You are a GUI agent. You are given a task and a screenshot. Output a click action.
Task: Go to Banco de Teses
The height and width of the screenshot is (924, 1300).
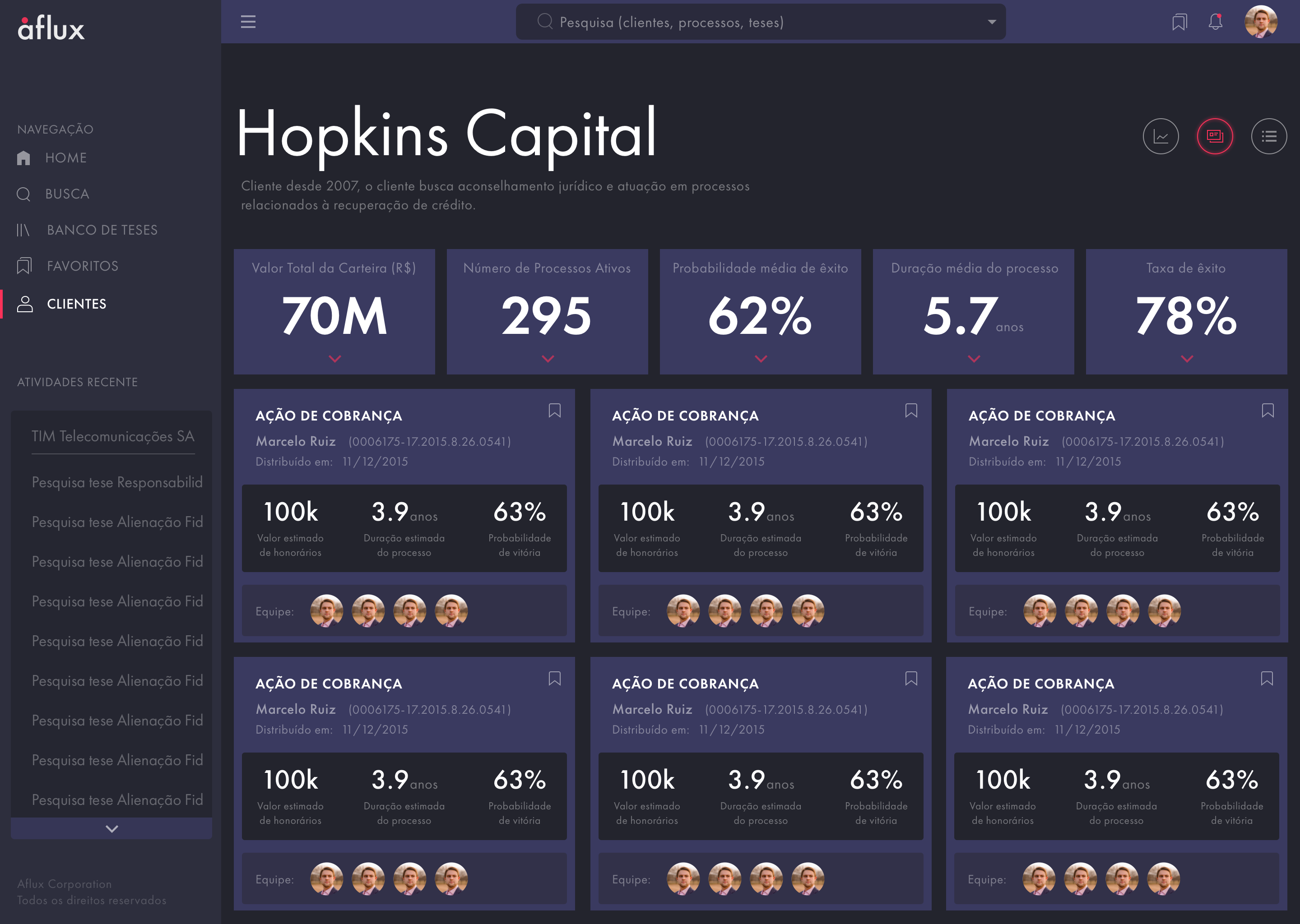click(102, 230)
